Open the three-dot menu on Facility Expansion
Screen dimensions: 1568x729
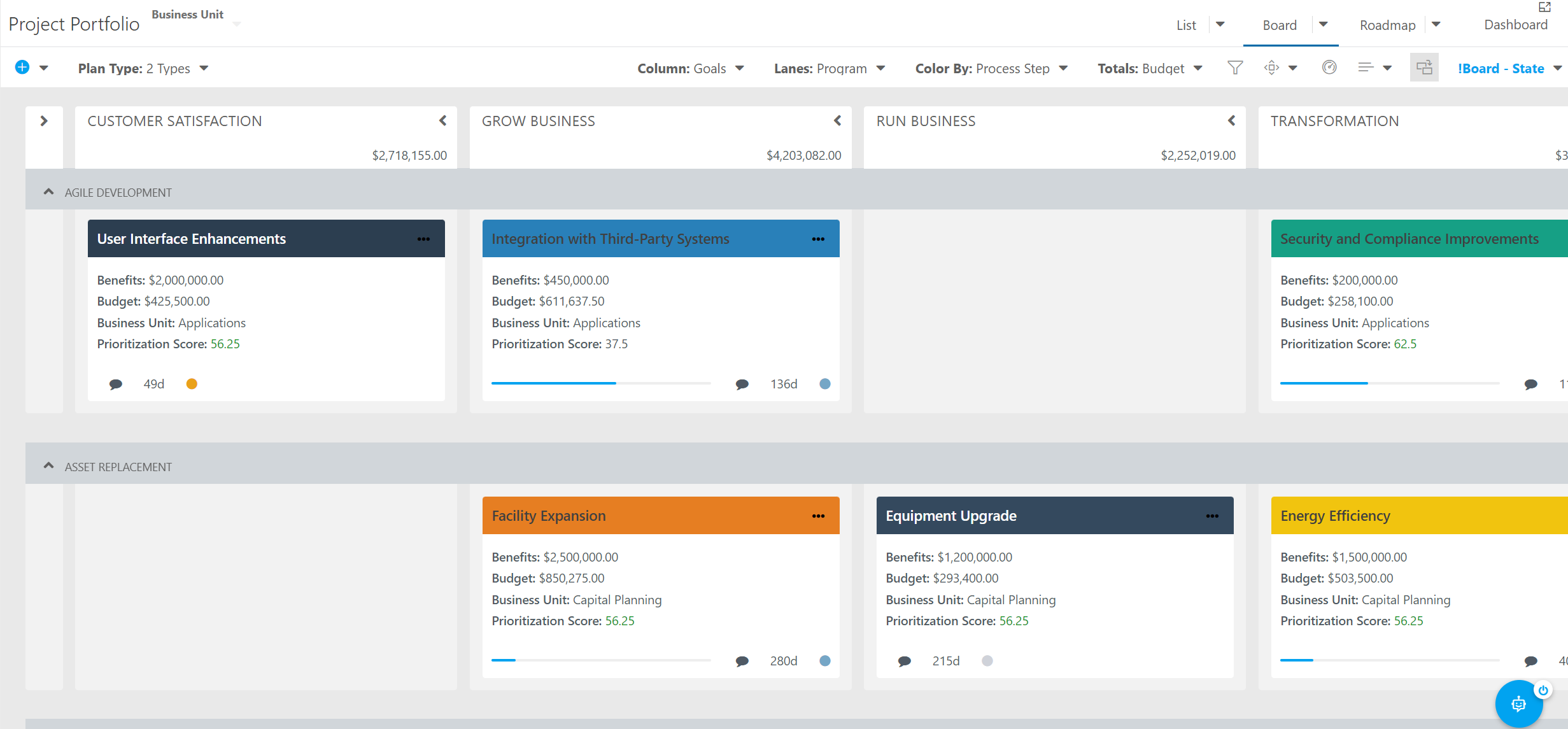[x=818, y=516]
